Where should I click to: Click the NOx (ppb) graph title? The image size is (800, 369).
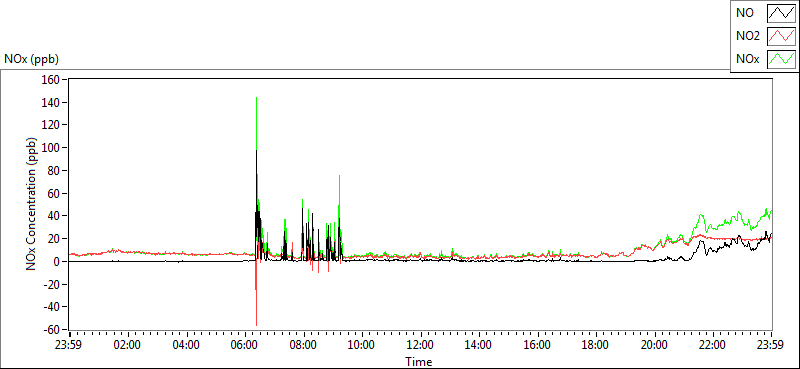(32, 59)
